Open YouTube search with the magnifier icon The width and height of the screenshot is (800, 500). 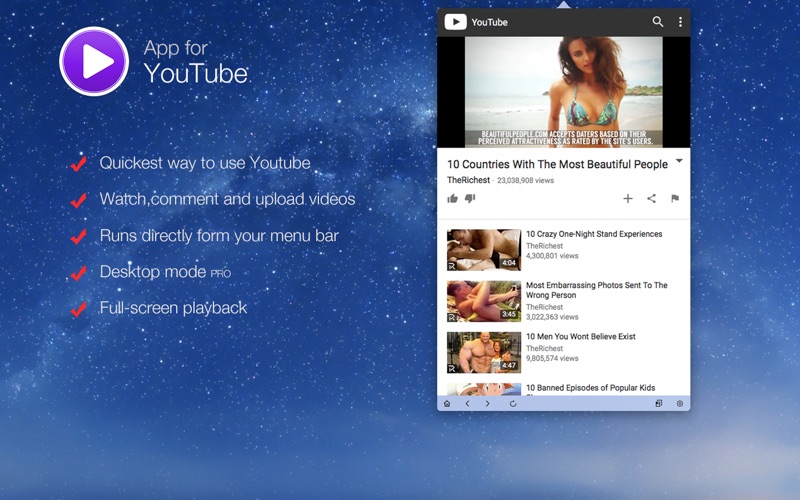tap(657, 22)
